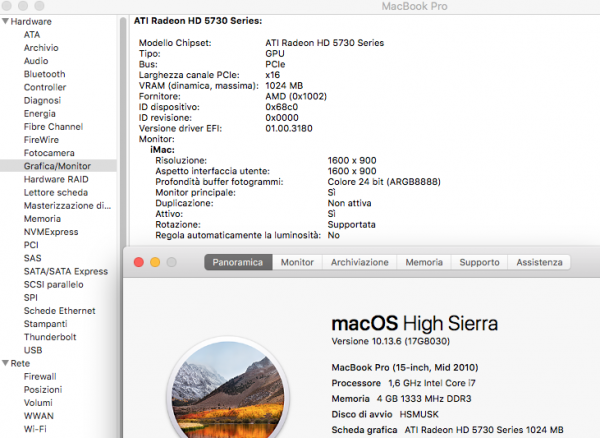Collapse the Hardware section triangle
Viewport: 600px width, 438px height.
click(7, 21)
